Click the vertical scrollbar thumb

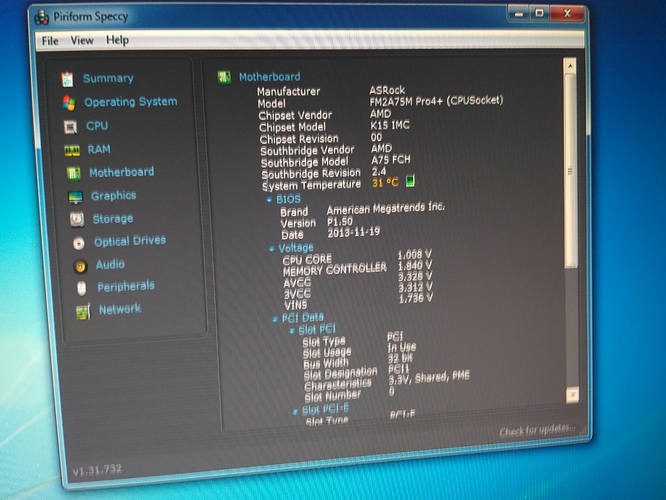[x=570, y=171]
